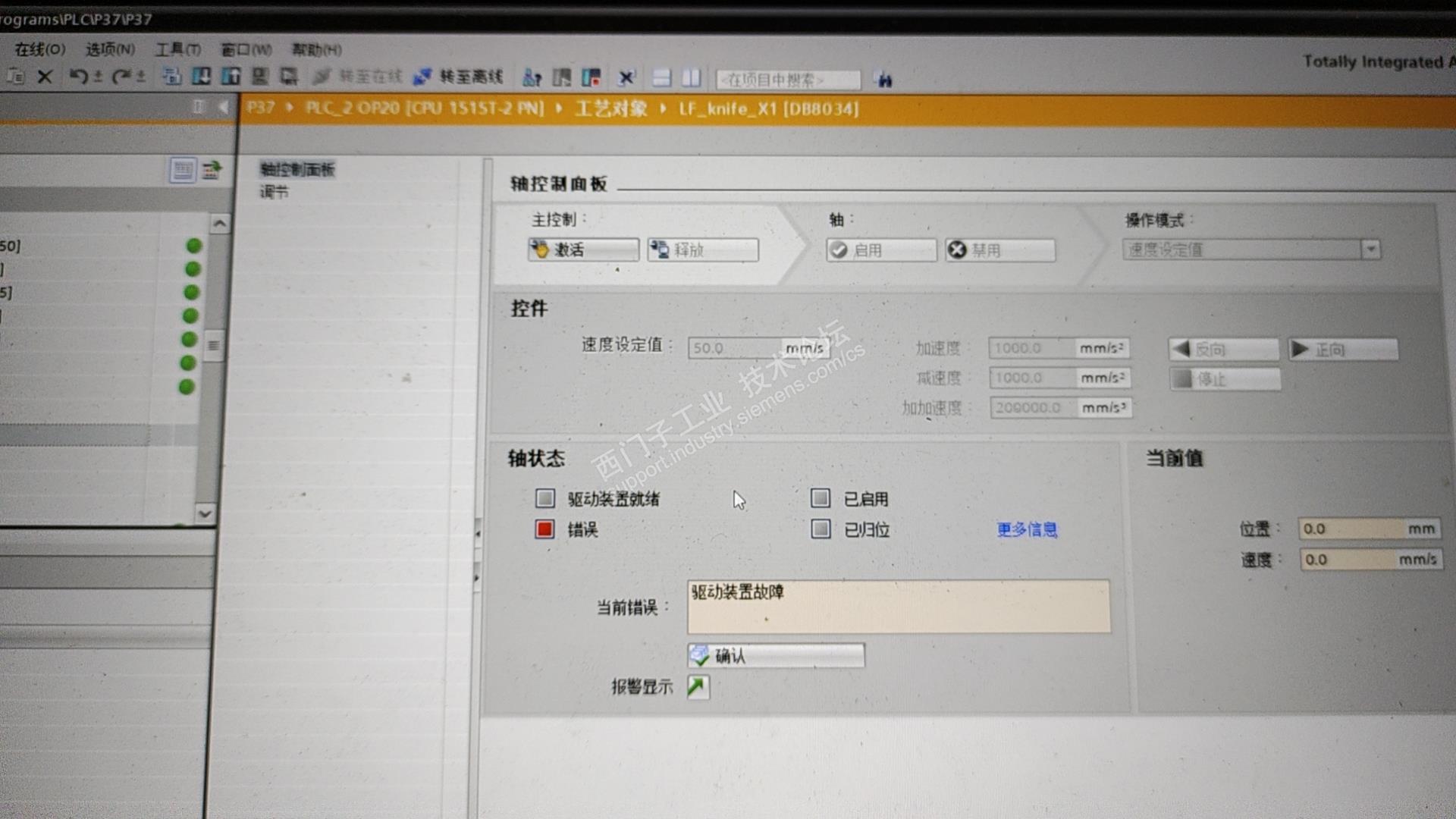Viewport: 1456px width, 819px height.
Task: Click the upload from device toolbar icon
Action: coord(231,76)
